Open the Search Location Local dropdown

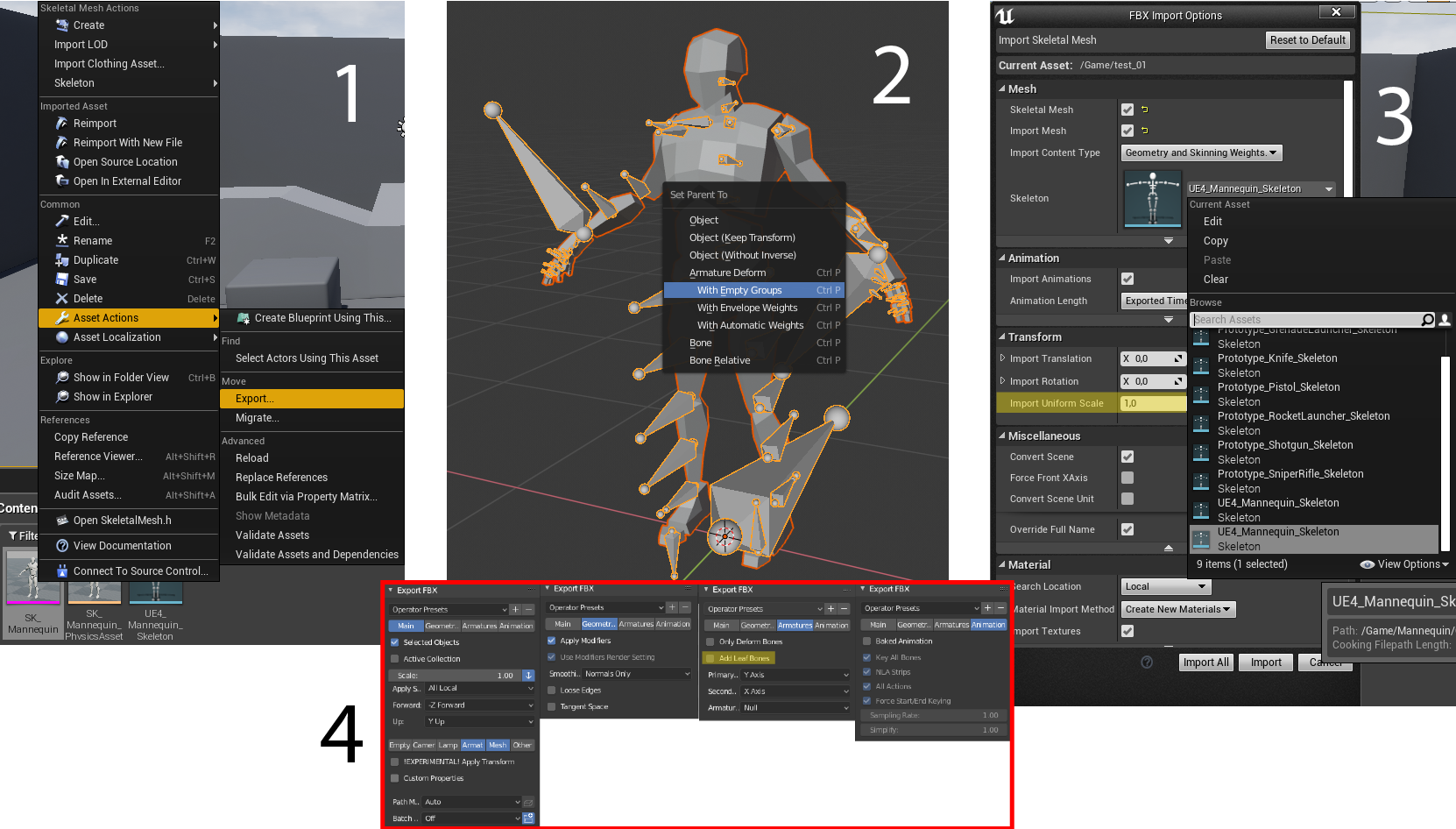pos(1166,586)
